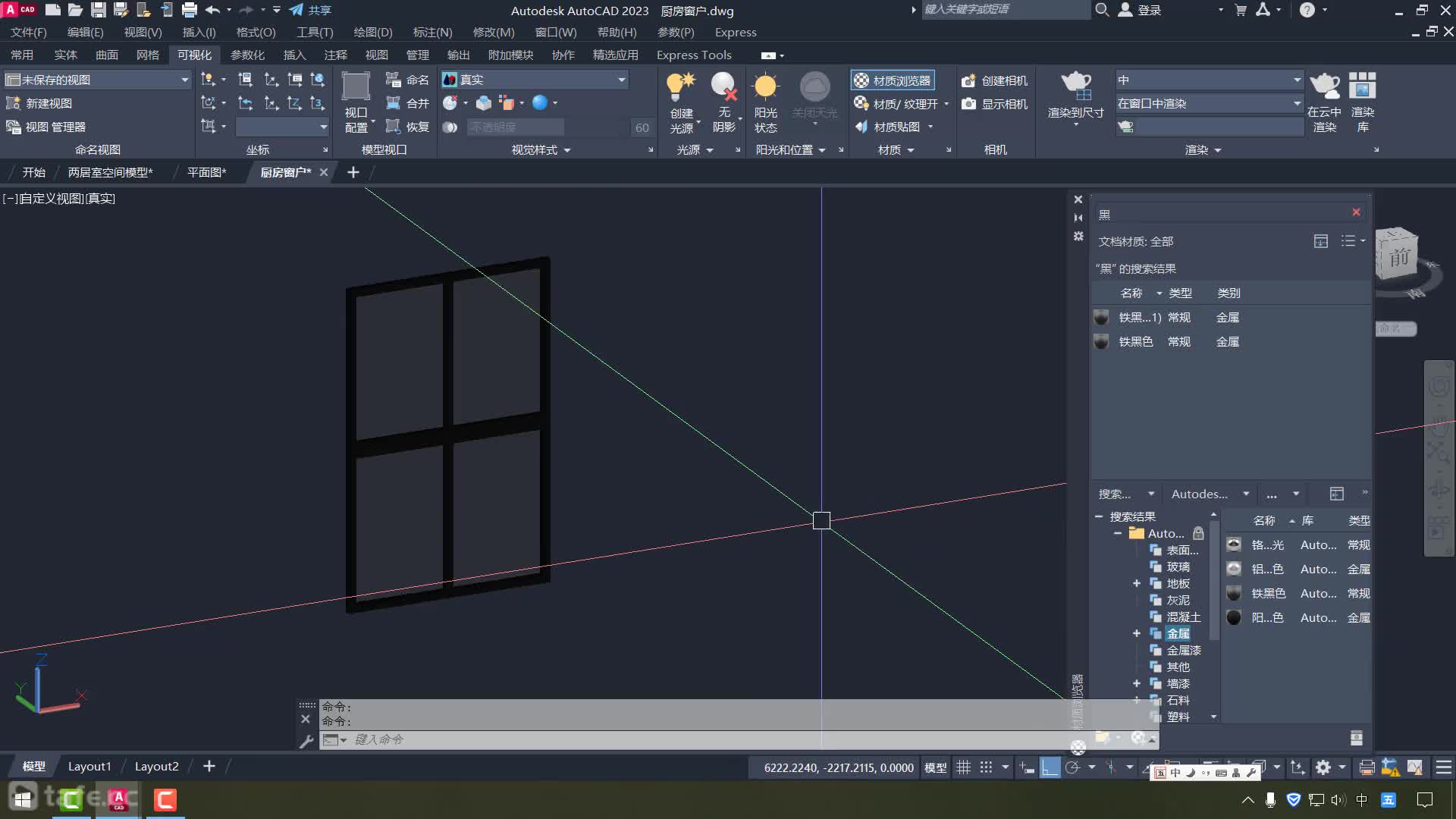Toggle Materials/Textures On setting
Image resolution: width=1456 pixels, height=819 pixels.
pyautogui.click(x=897, y=104)
